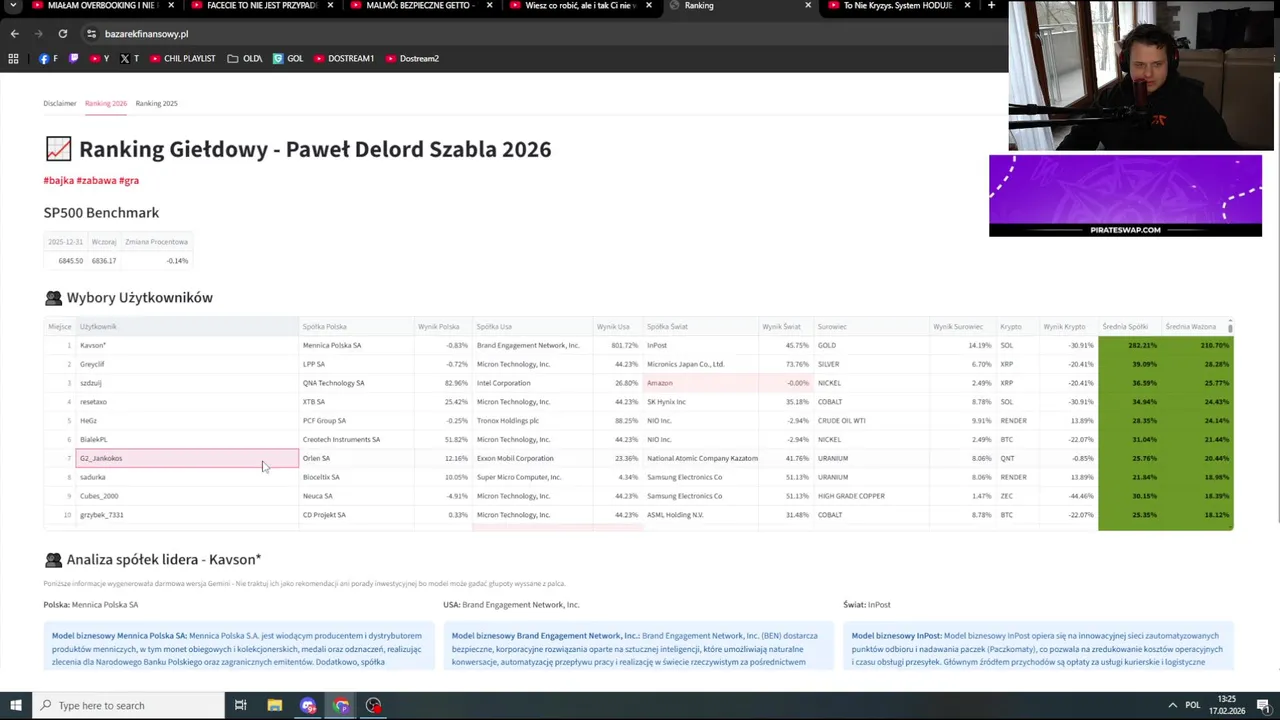
Task: Open Task View in the taskbar
Action: click(x=240, y=705)
